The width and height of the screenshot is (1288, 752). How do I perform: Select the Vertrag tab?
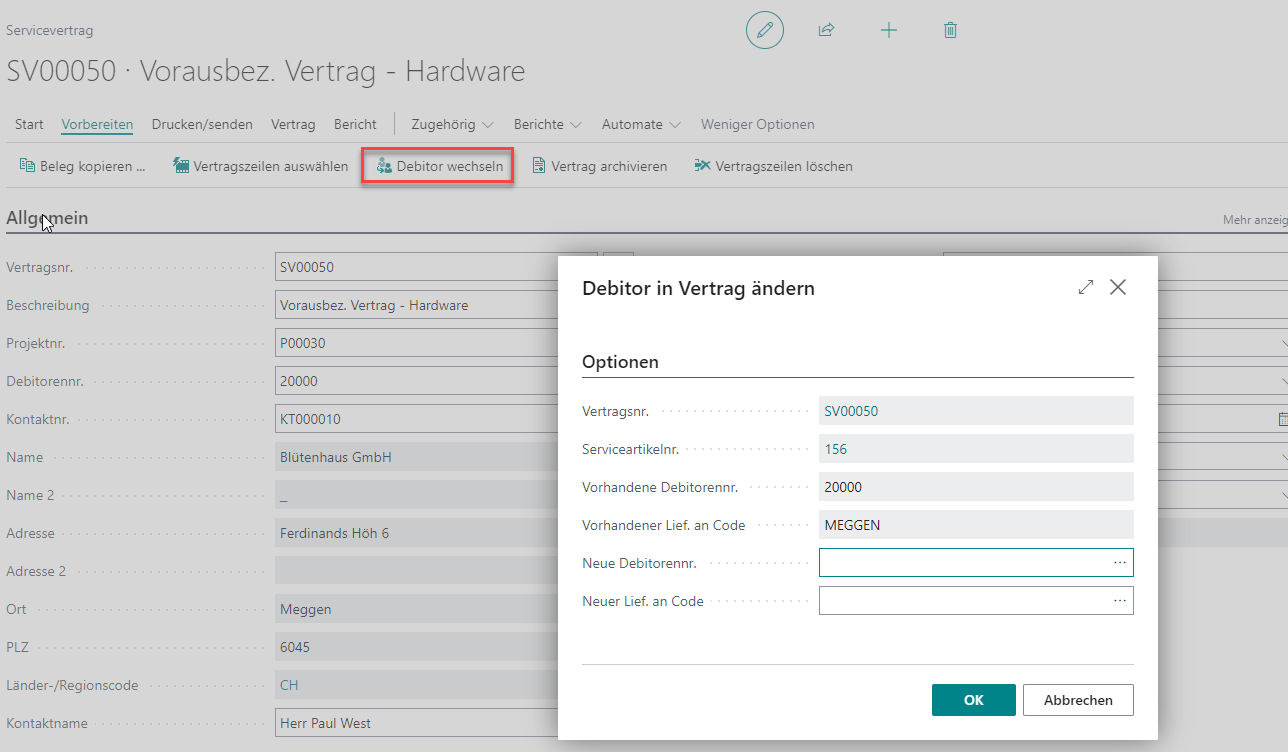tap(293, 124)
